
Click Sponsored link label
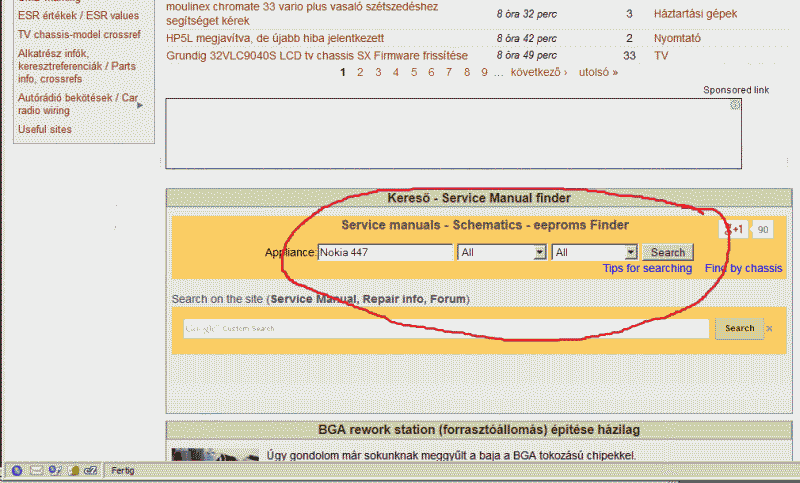click(x=736, y=90)
